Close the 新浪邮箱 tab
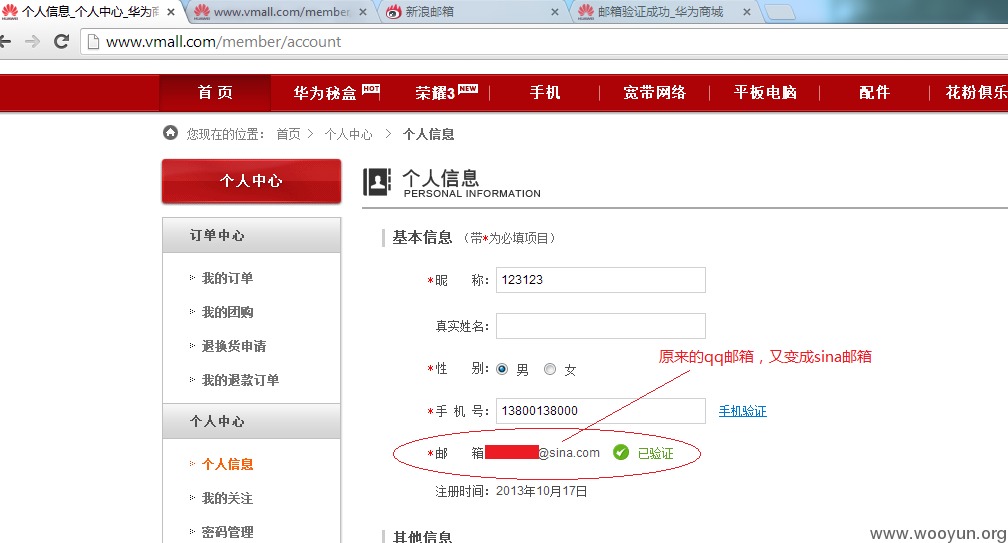This screenshot has width=1008, height=543. (555, 12)
